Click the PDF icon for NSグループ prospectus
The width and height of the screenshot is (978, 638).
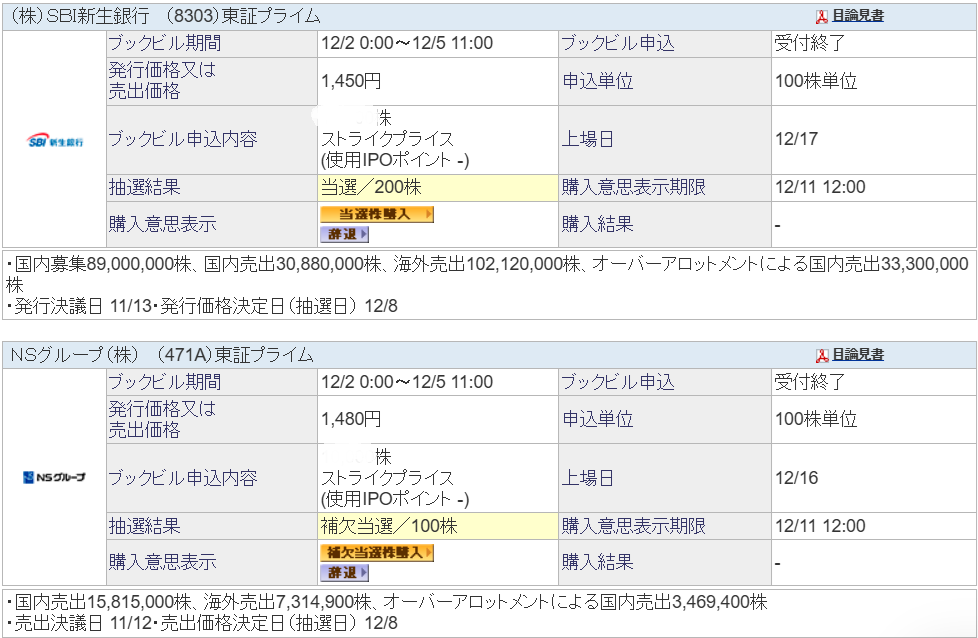(821, 355)
